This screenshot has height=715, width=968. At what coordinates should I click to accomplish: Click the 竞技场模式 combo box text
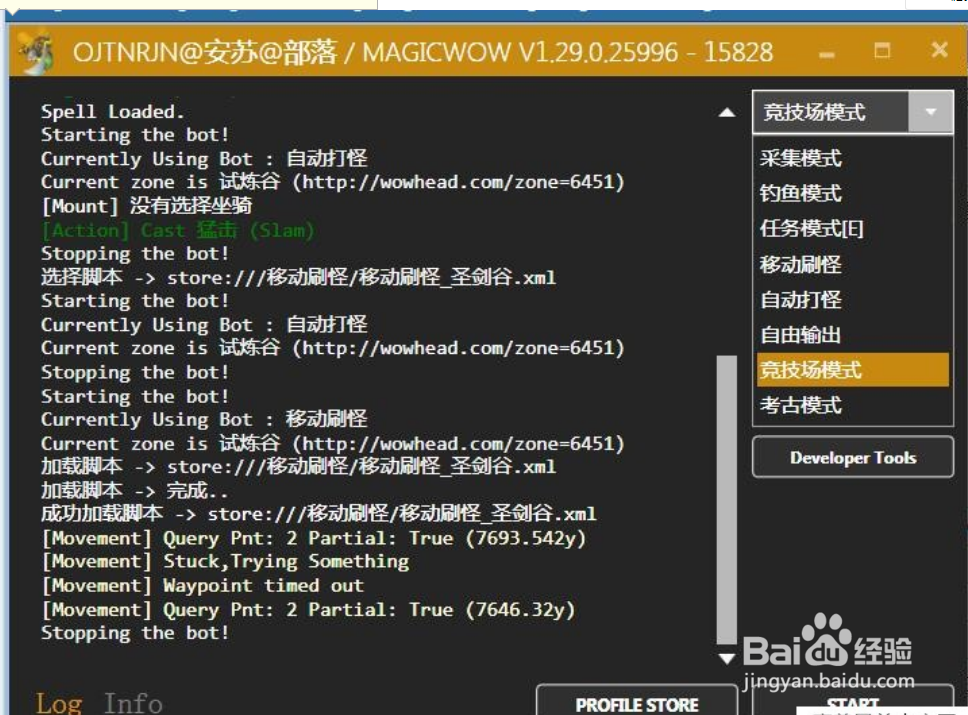click(814, 112)
